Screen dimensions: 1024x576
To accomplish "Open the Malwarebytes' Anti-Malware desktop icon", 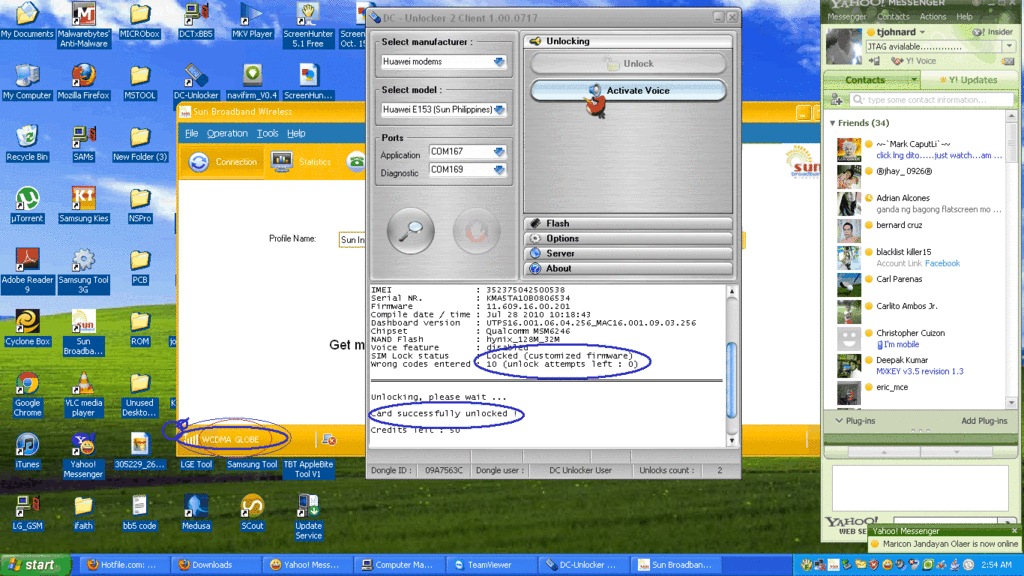I will (x=84, y=25).
